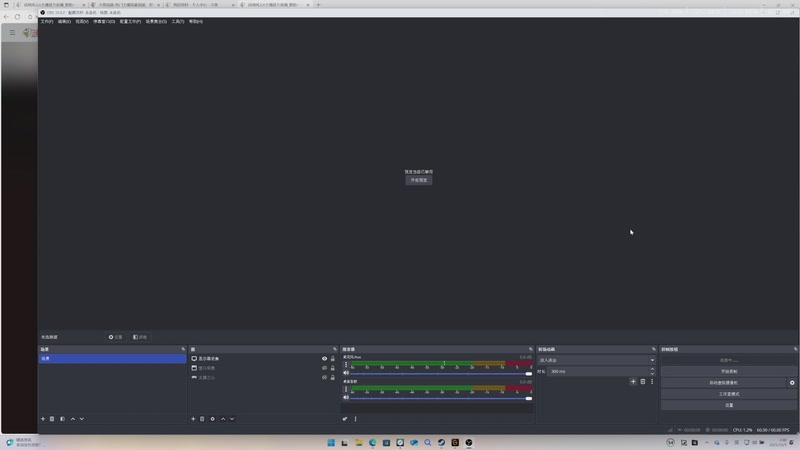Open Desktop Audio channel three-dot menu

(346, 389)
